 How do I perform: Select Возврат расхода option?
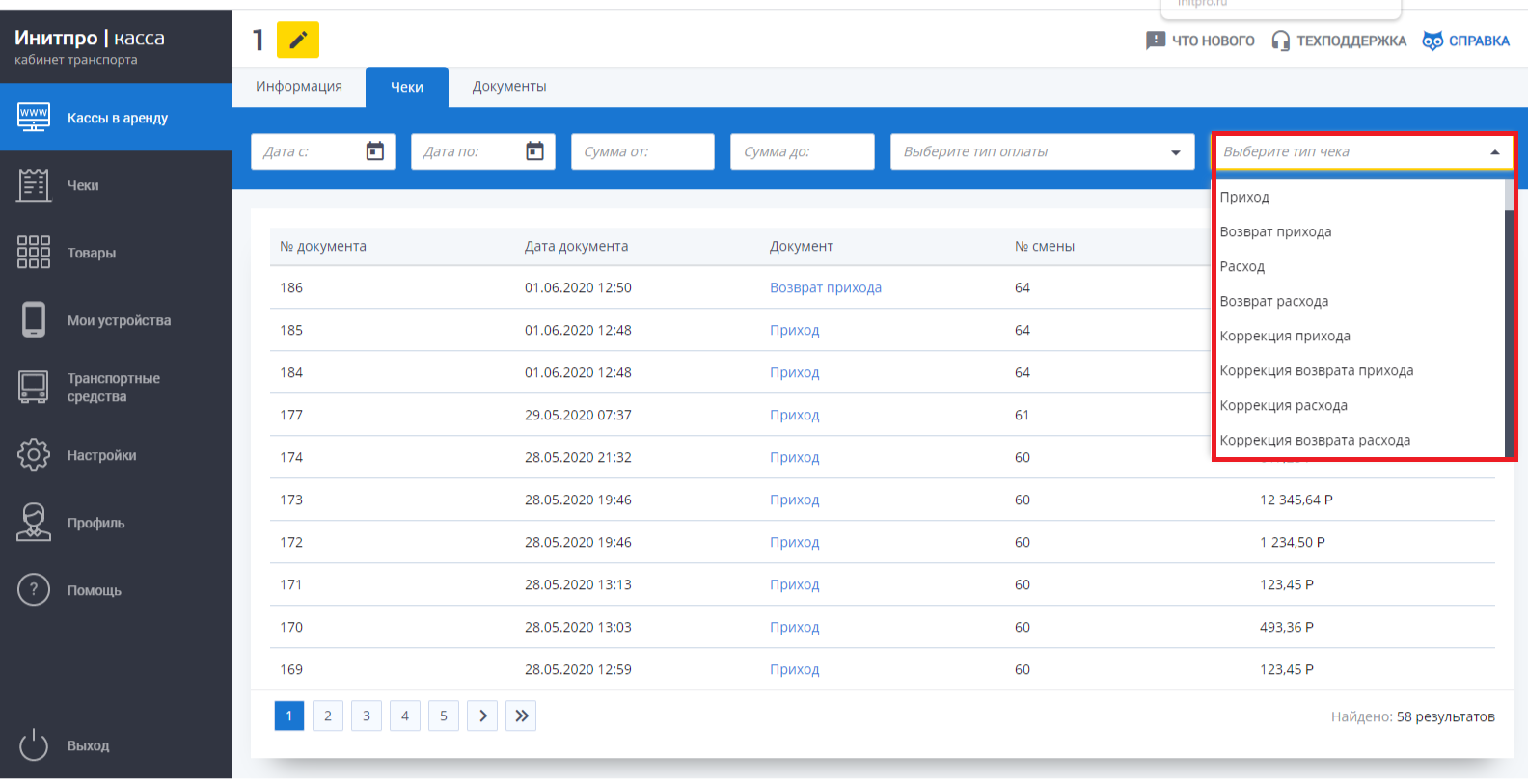(x=1360, y=301)
